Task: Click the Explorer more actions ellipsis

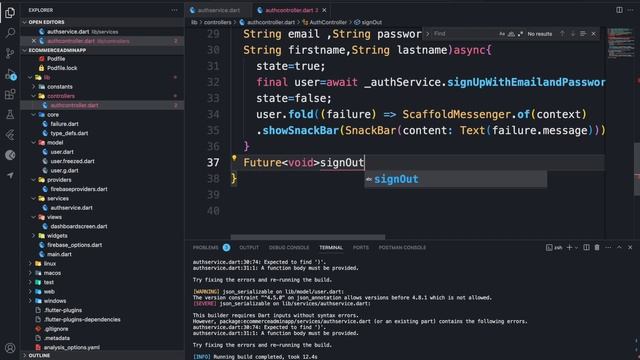Action: click(175, 10)
